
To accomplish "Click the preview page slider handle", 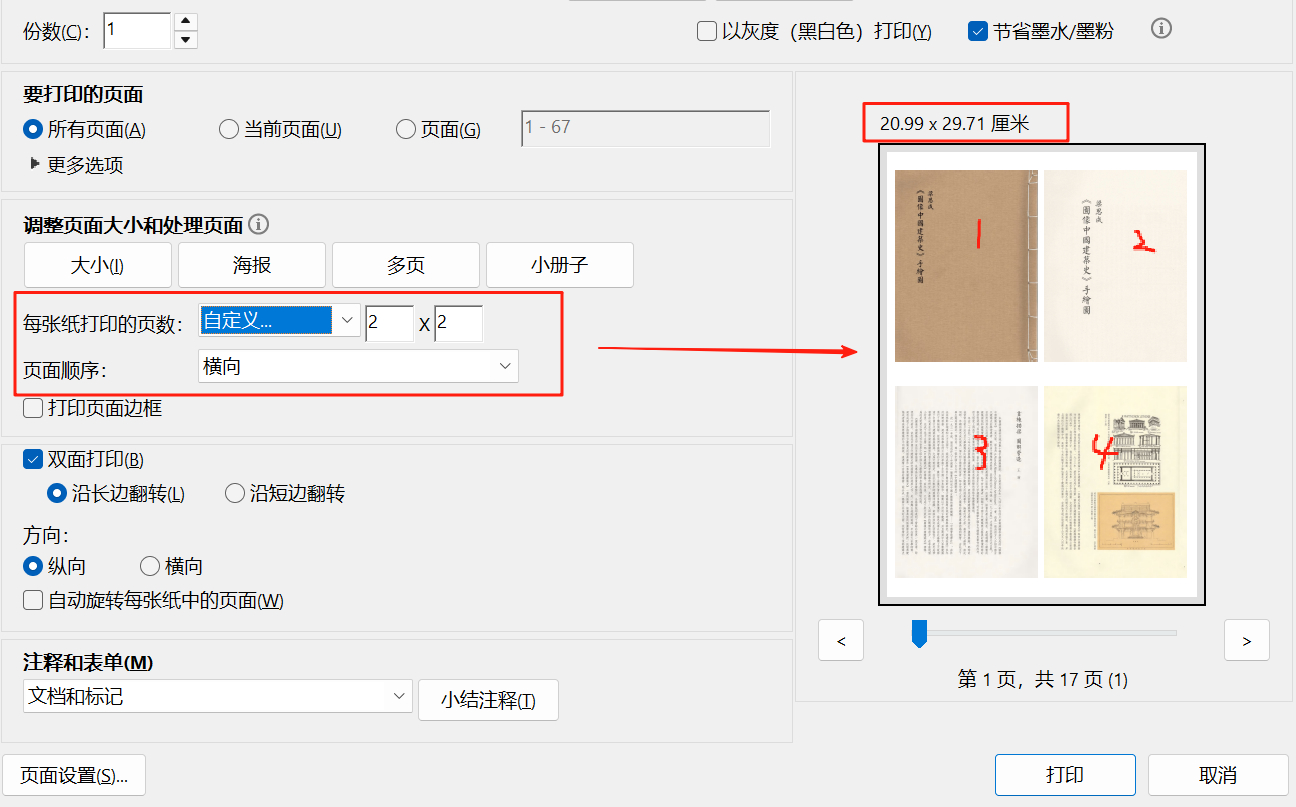I will click(919, 633).
